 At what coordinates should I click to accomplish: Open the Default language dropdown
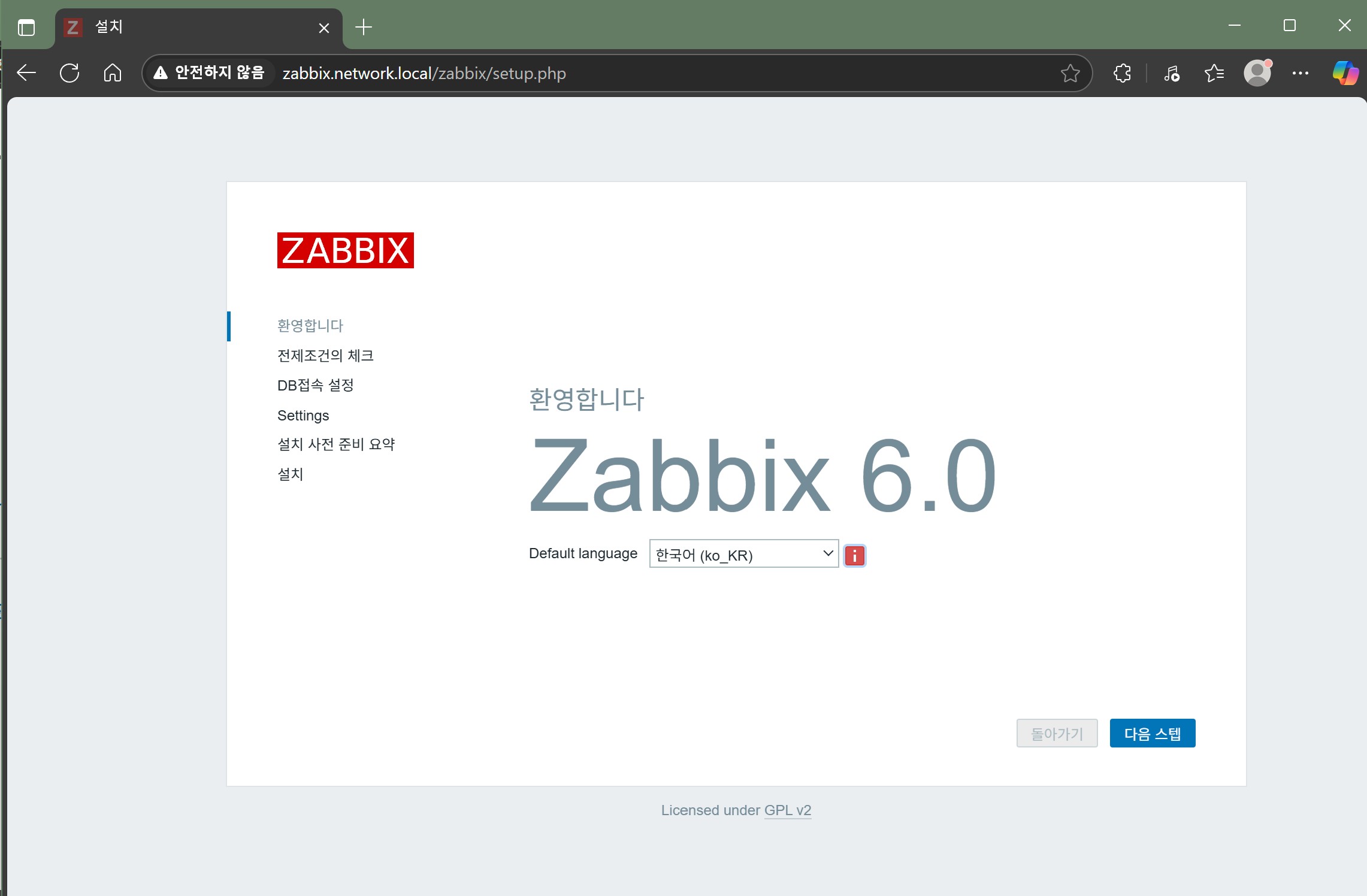point(744,554)
